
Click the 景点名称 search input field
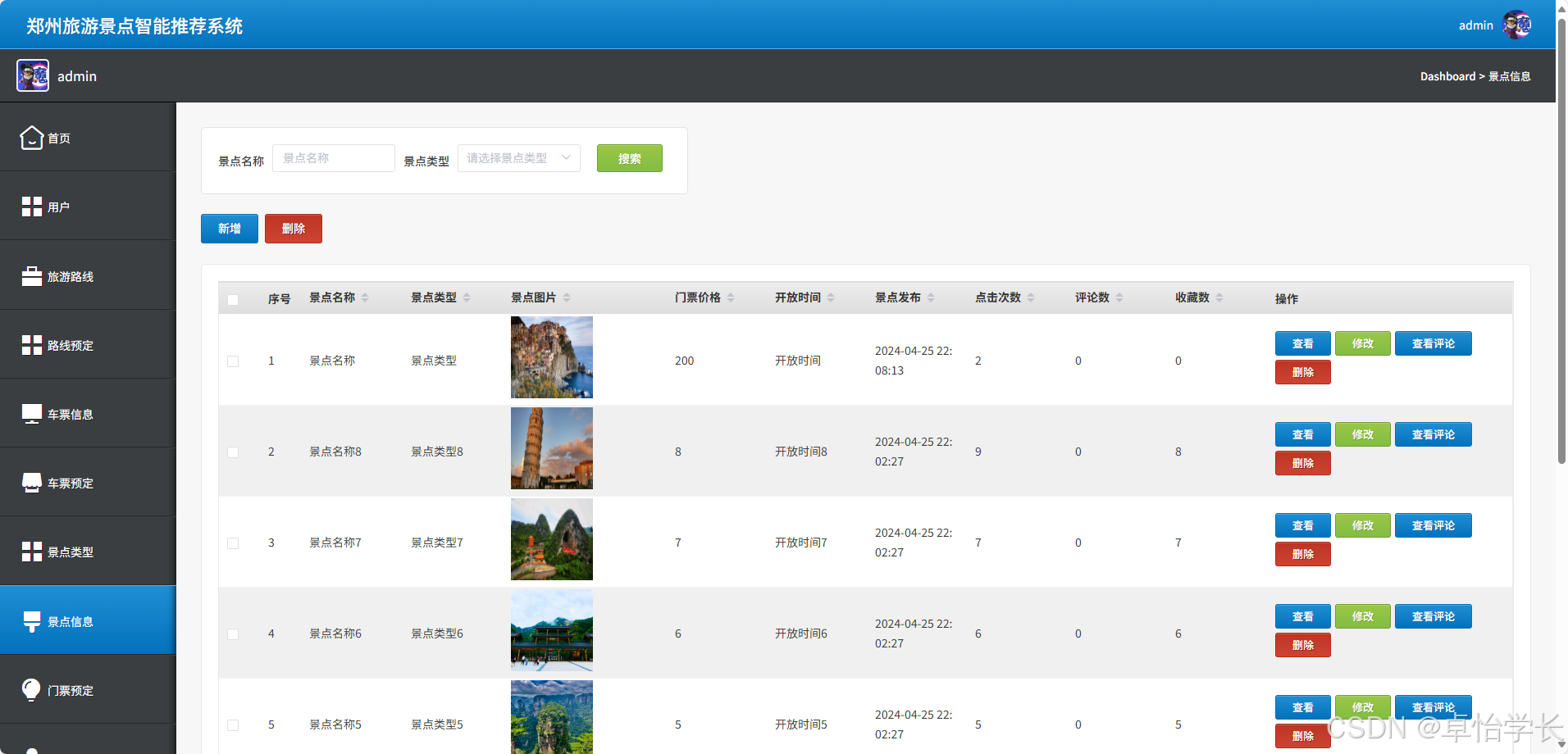point(334,158)
